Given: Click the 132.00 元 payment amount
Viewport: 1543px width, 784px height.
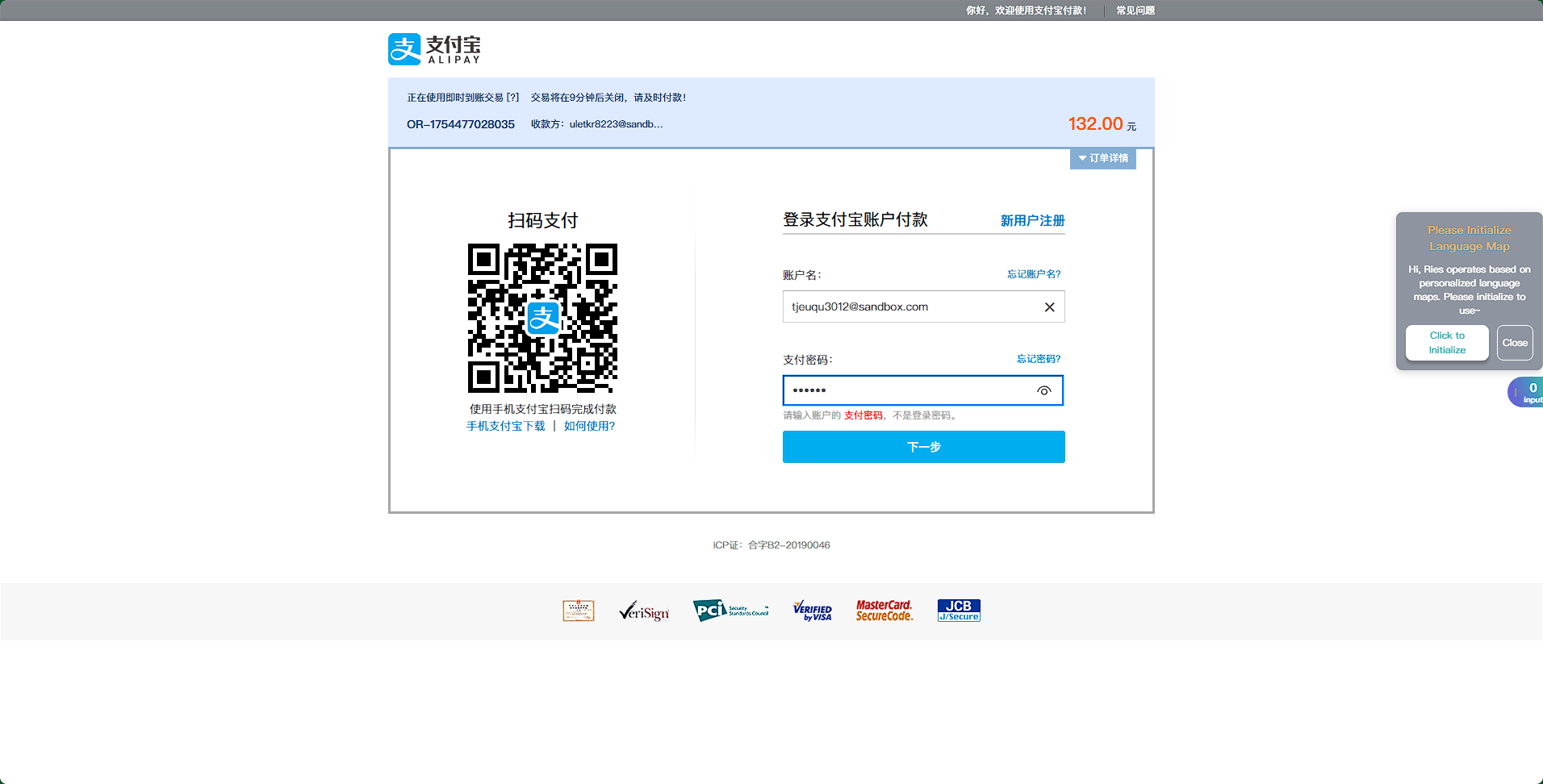Looking at the screenshot, I should 1102,124.
